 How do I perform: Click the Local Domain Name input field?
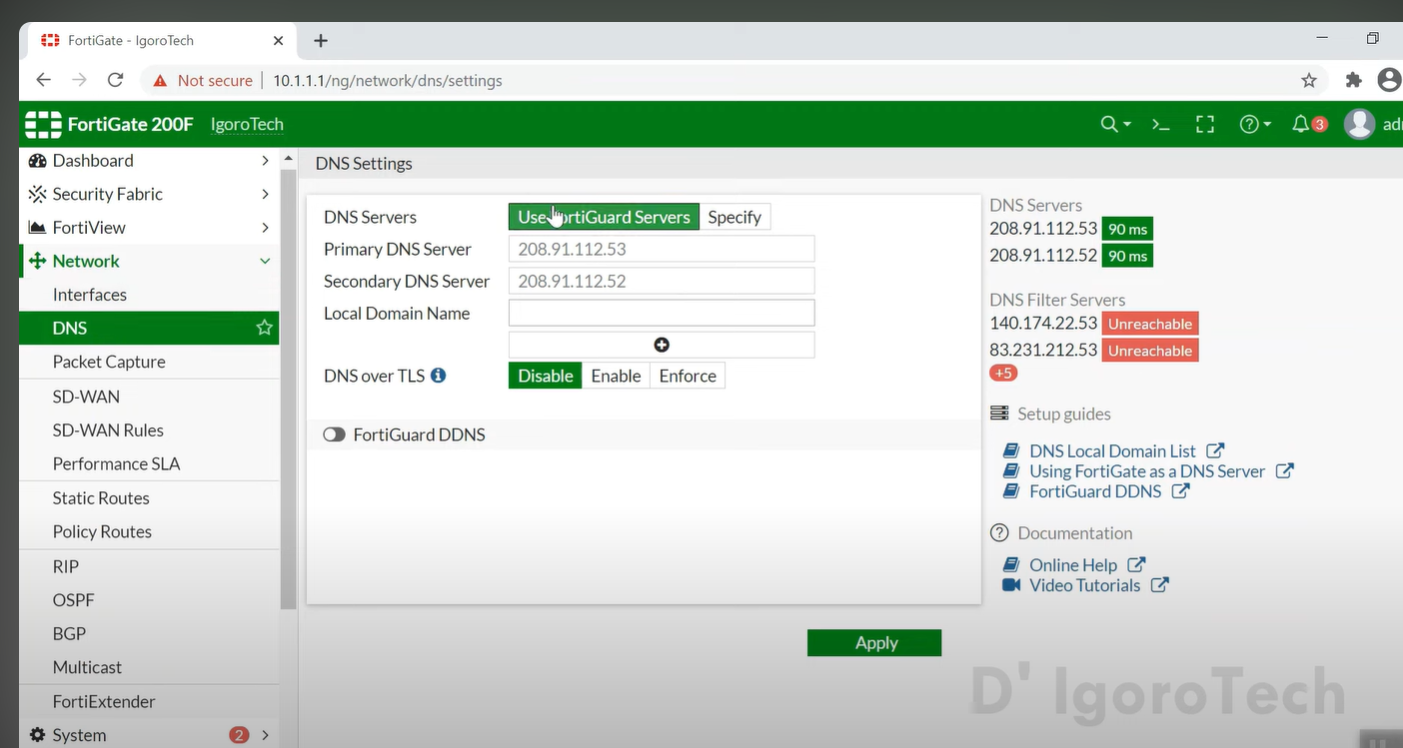click(661, 313)
